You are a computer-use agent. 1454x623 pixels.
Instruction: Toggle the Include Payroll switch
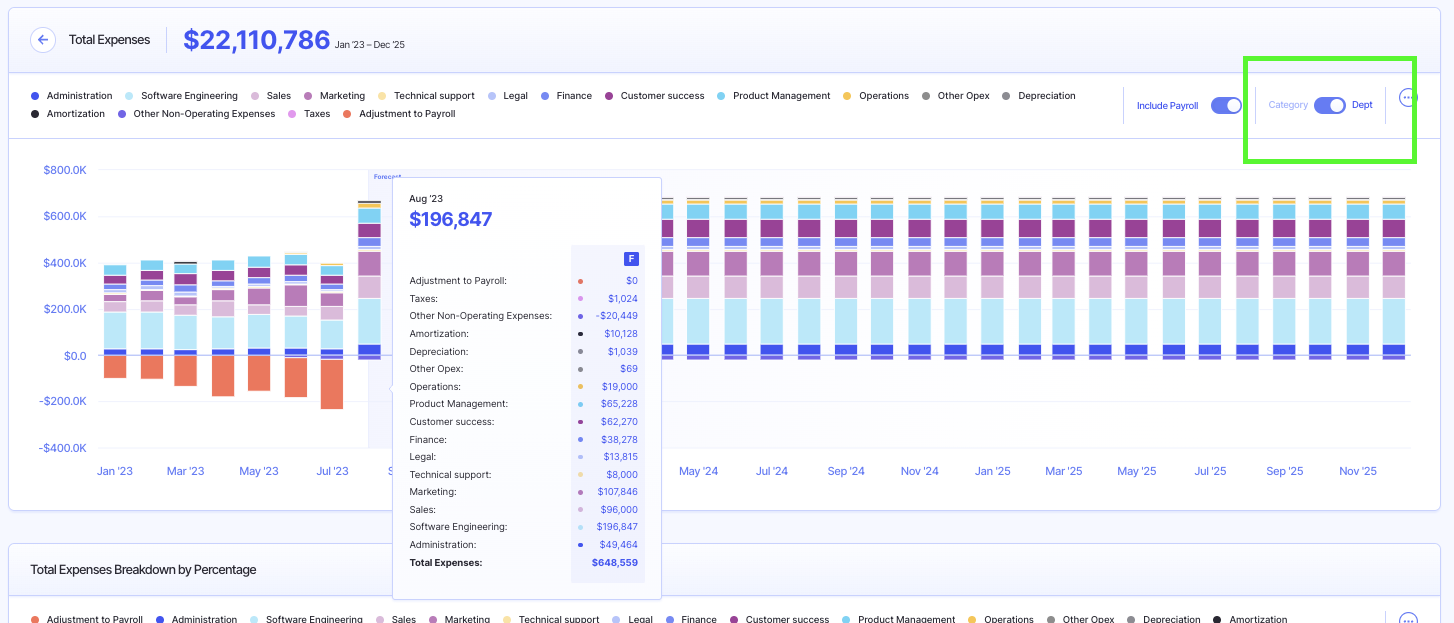click(1226, 105)
